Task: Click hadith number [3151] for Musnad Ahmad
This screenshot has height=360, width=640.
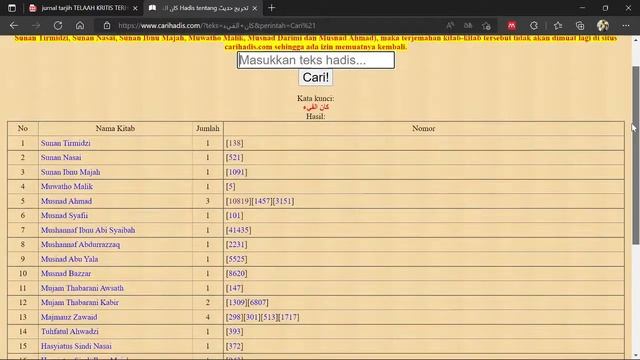Action: (x=283, y=201)
